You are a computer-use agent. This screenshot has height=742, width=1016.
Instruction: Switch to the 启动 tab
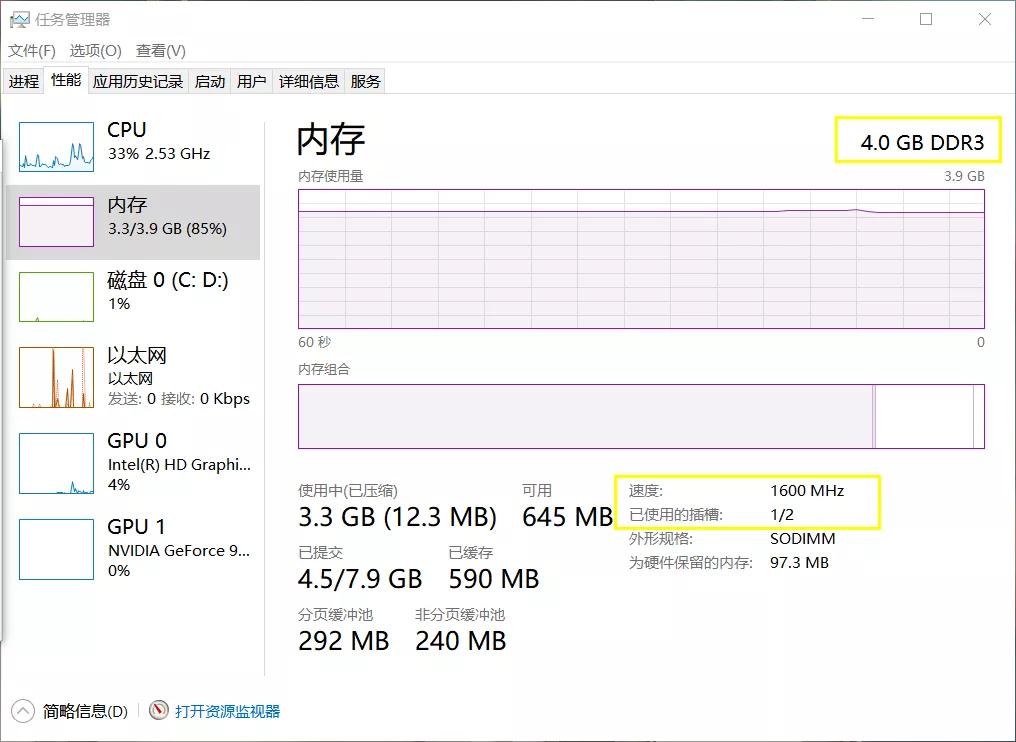pyautogui.click(x=209, y=81)
